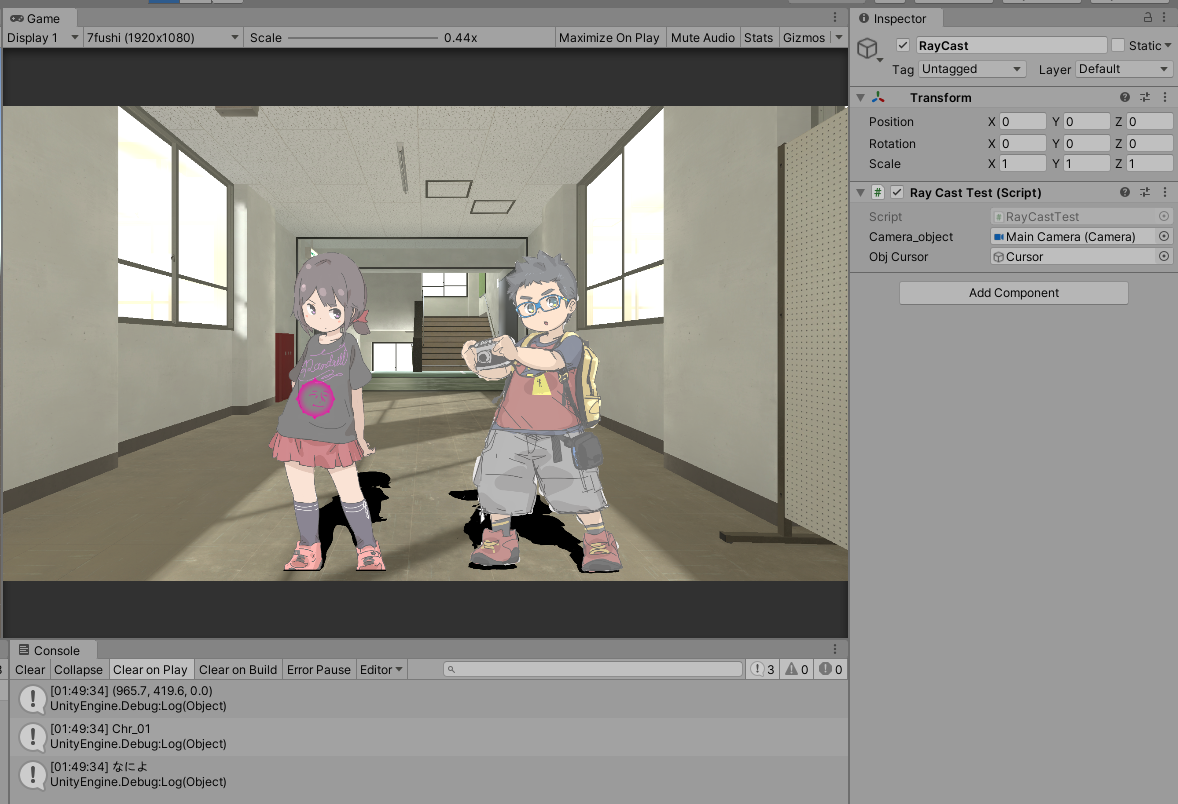1178x804 pixels.
Task: Collapse the Ray Cast Test component foldout
Action: point(861,192)
